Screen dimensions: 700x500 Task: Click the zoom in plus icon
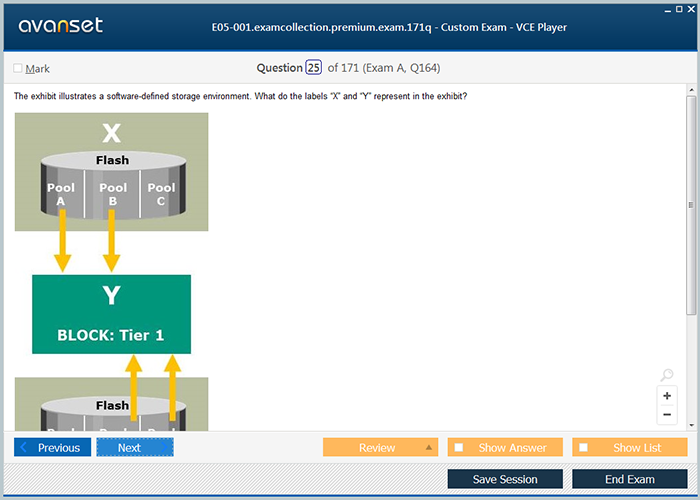pos(667,396)
